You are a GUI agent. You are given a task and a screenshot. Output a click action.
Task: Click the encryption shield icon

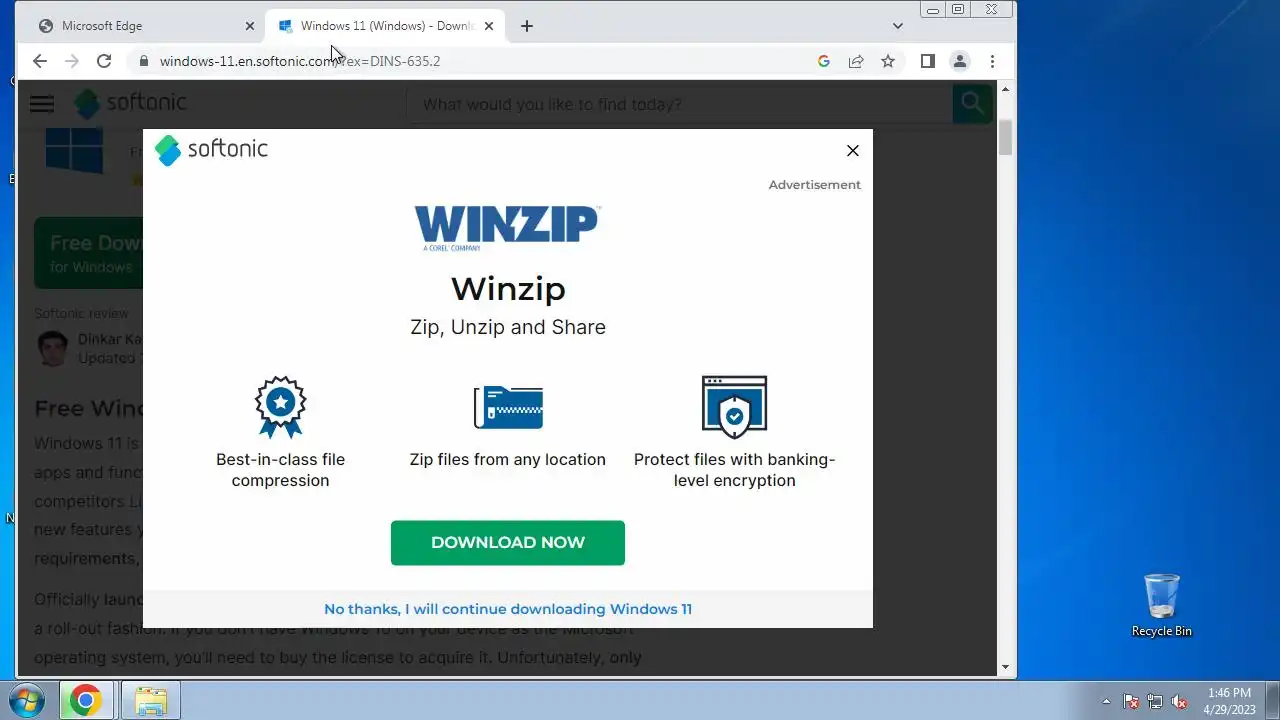(x=734, y=407)
